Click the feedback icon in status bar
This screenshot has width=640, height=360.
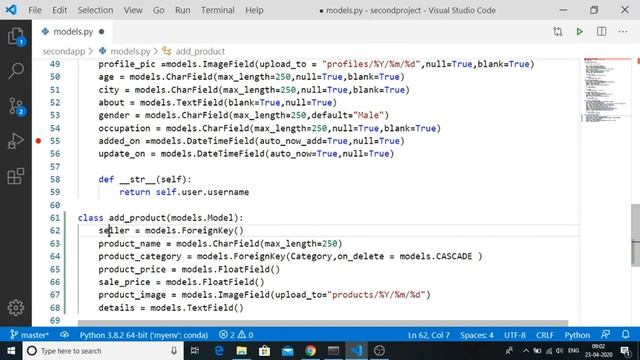tap(606, 335)
